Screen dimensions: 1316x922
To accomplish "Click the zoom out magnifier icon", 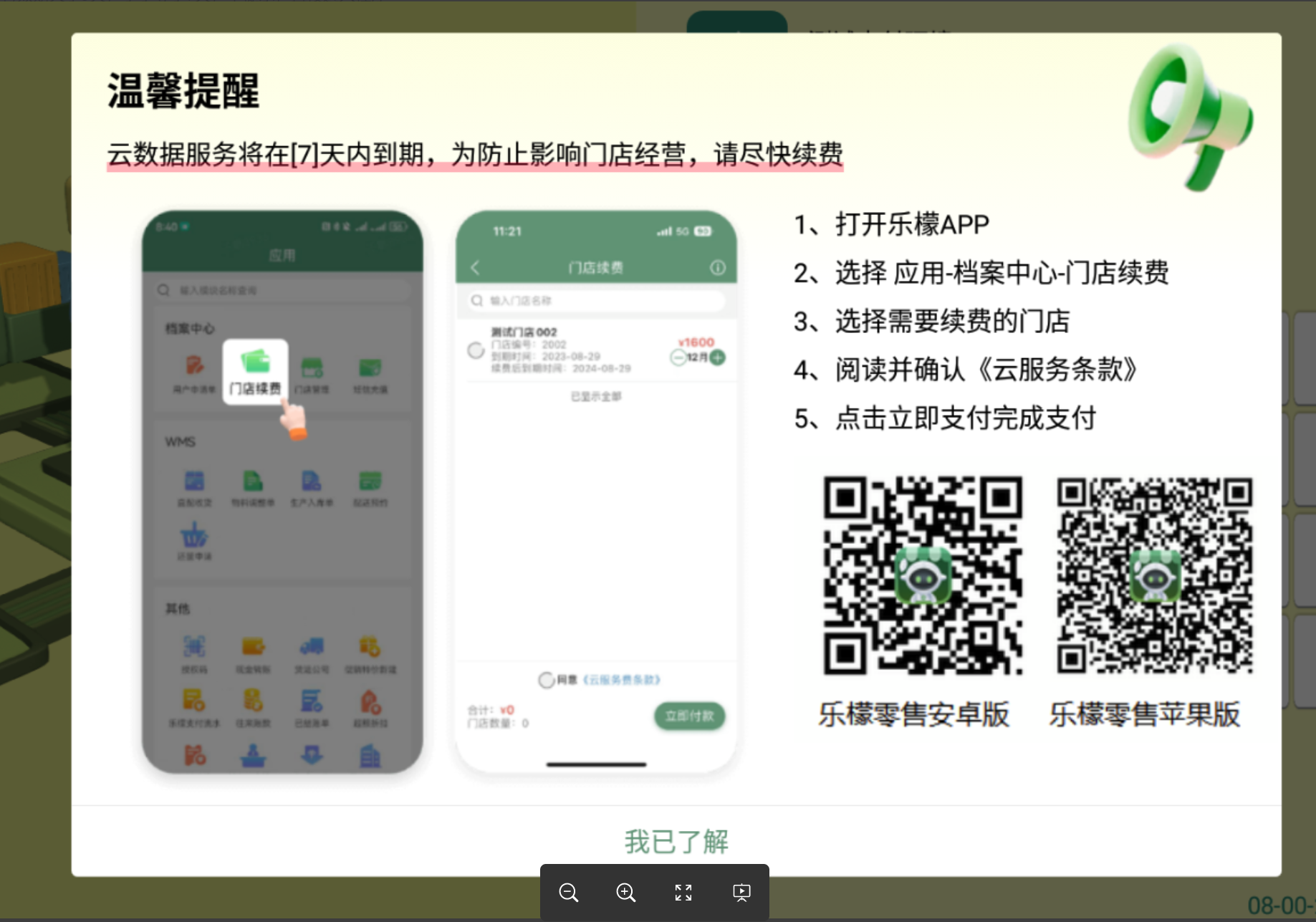I will click(x=569, y=893).
